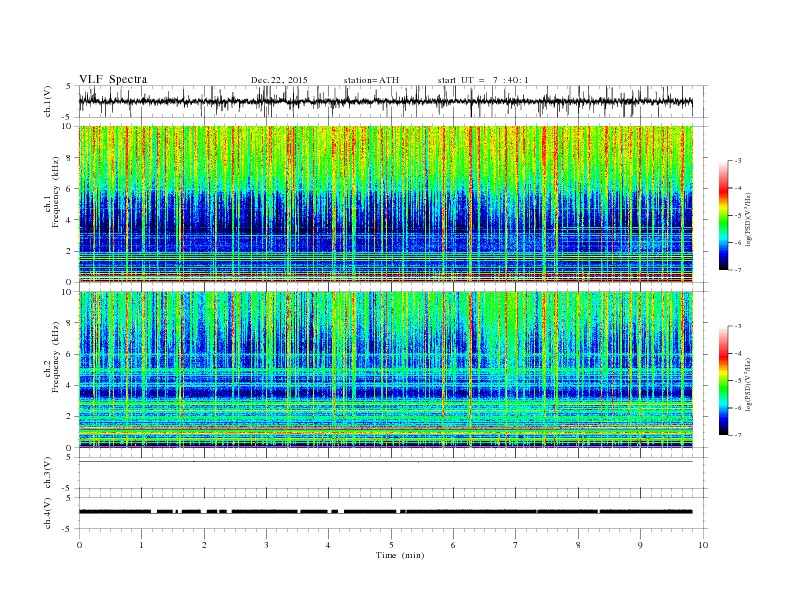Click the "1" tick on the time axis
Screen dimensions: 792x612
pyautogui.click(x=141, y=545)
